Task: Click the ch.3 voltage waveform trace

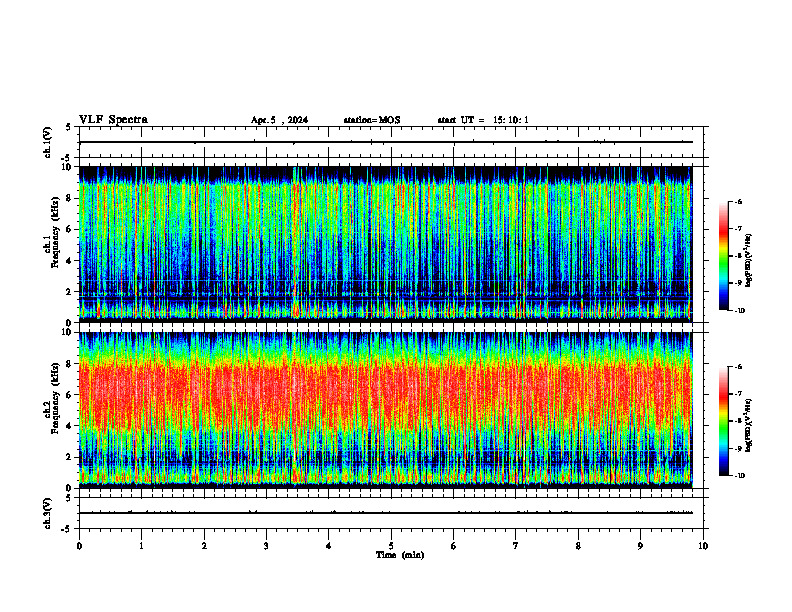Action: pos(385,513)
